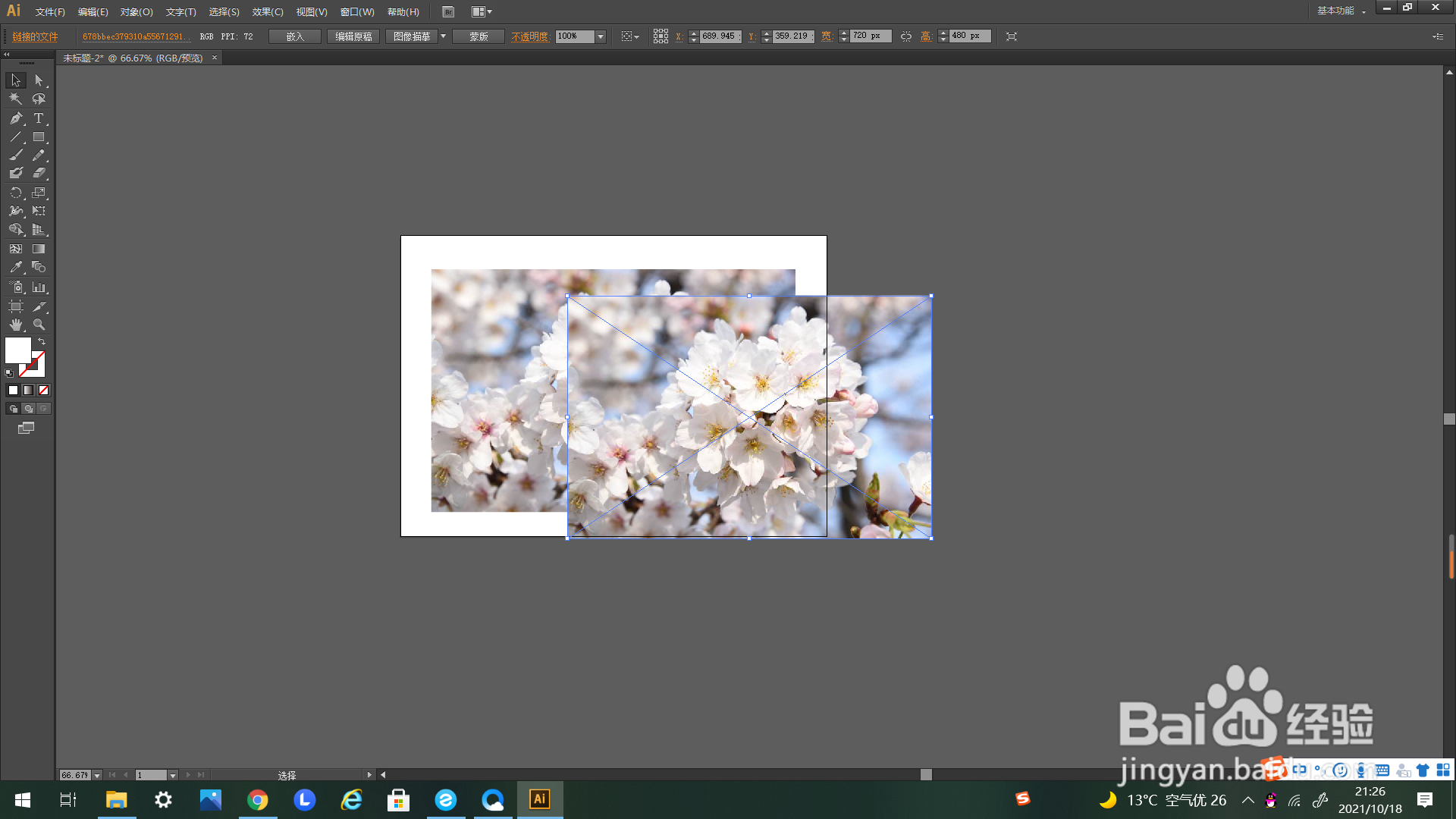
Task: Toggle constrain width and height proportions
Action: click(906, 36)
